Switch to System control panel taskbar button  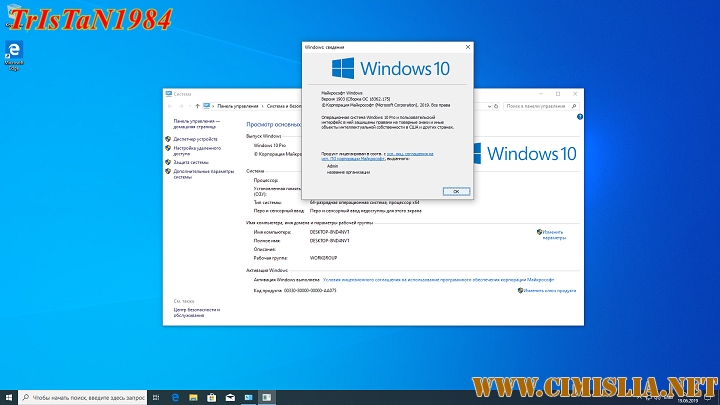[x=248, y=397]
